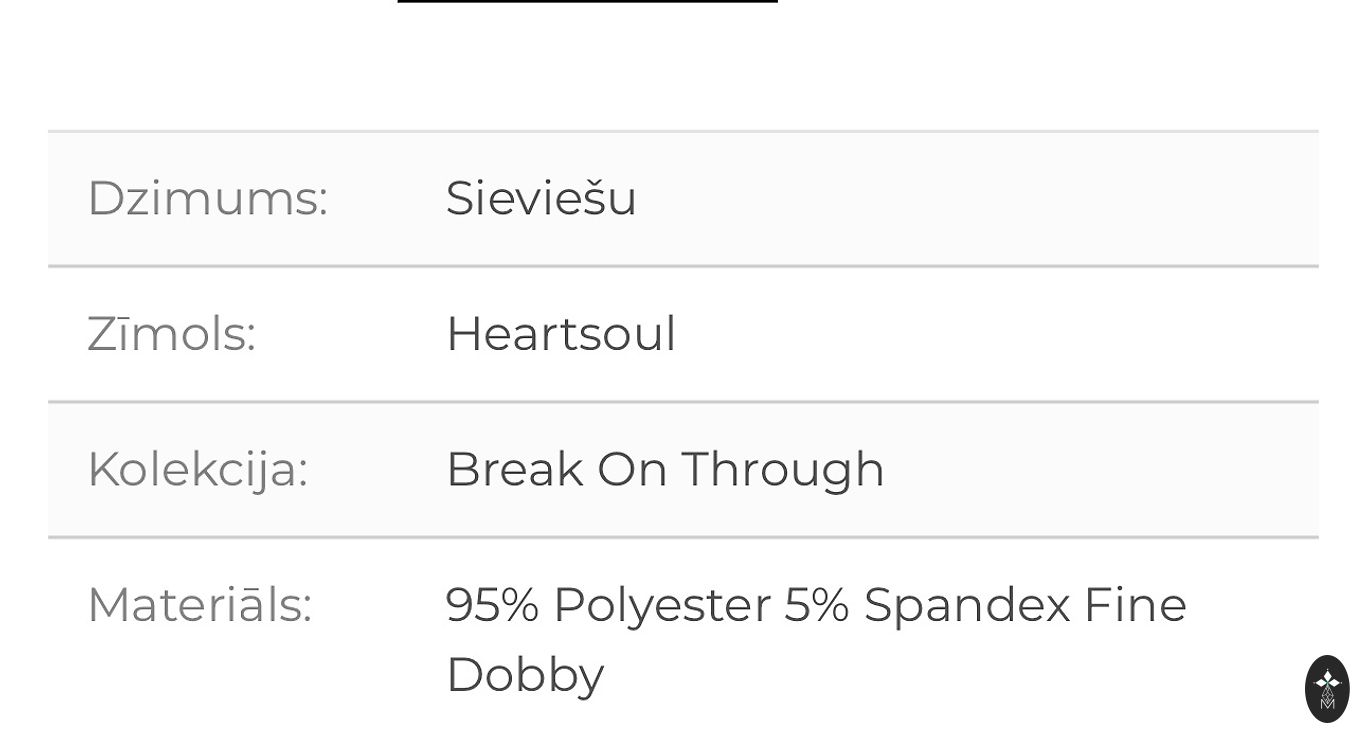Click the "Materiāls:" label
This screenshot has width=1366, height=739.
[199, 605]
